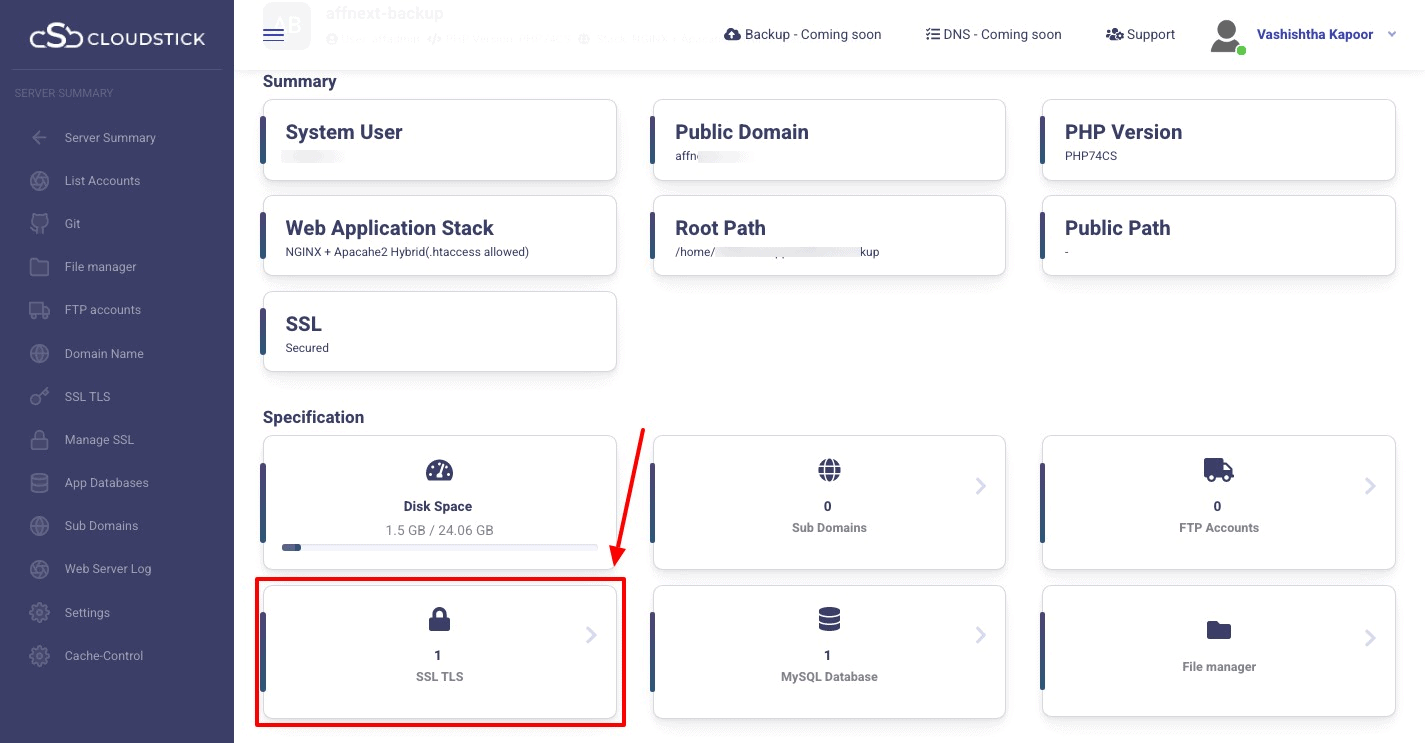Viewport: 1425px width, 743px height.
Task: Click the Manage SSL padlock icon in sidebar
Action: coord(39,440)
